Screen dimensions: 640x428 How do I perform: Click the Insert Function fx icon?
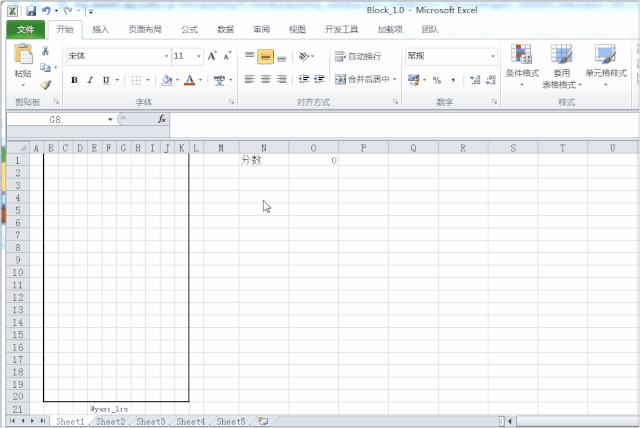pyautogui.click(x=161, y=119)
